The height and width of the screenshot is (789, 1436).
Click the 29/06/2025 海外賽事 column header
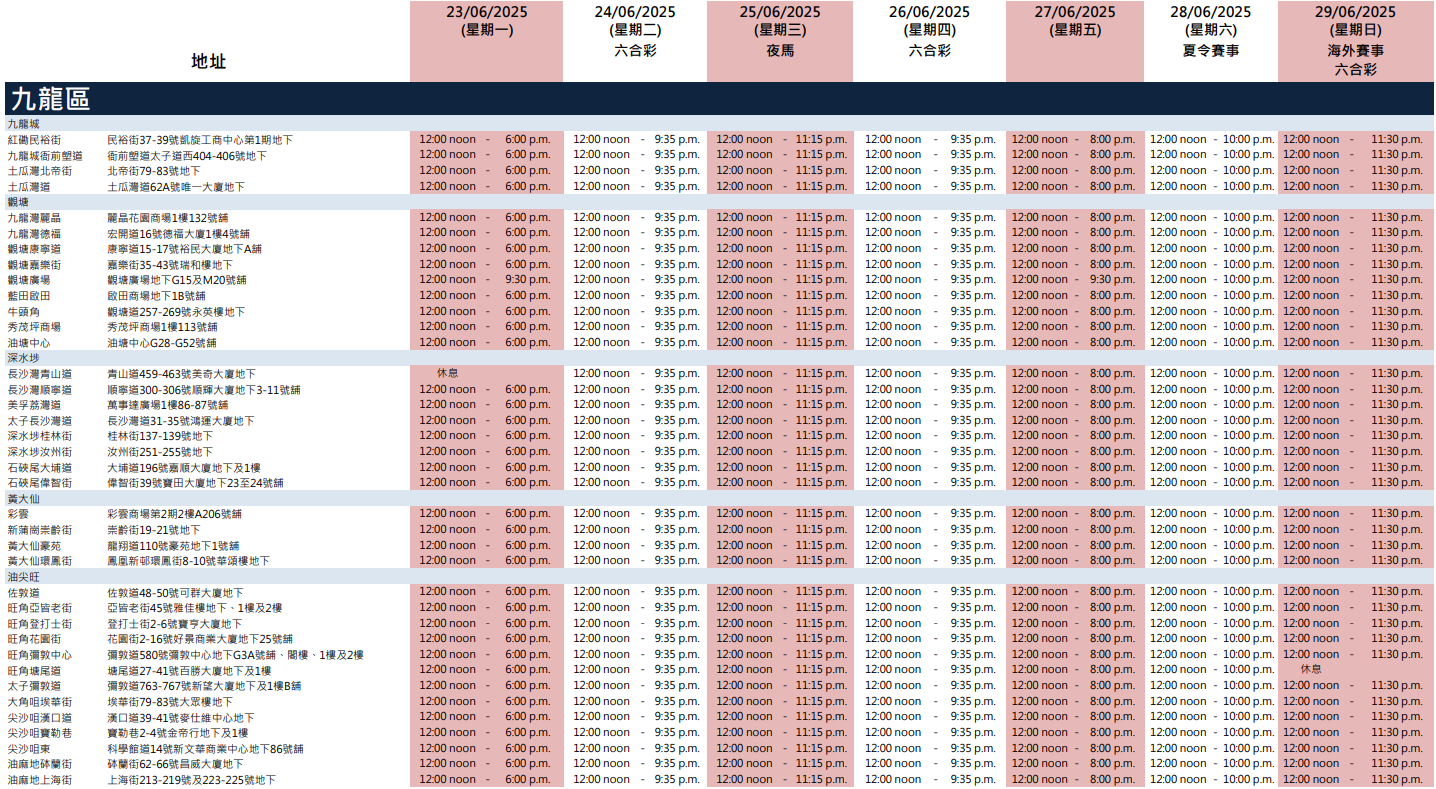1355,40
